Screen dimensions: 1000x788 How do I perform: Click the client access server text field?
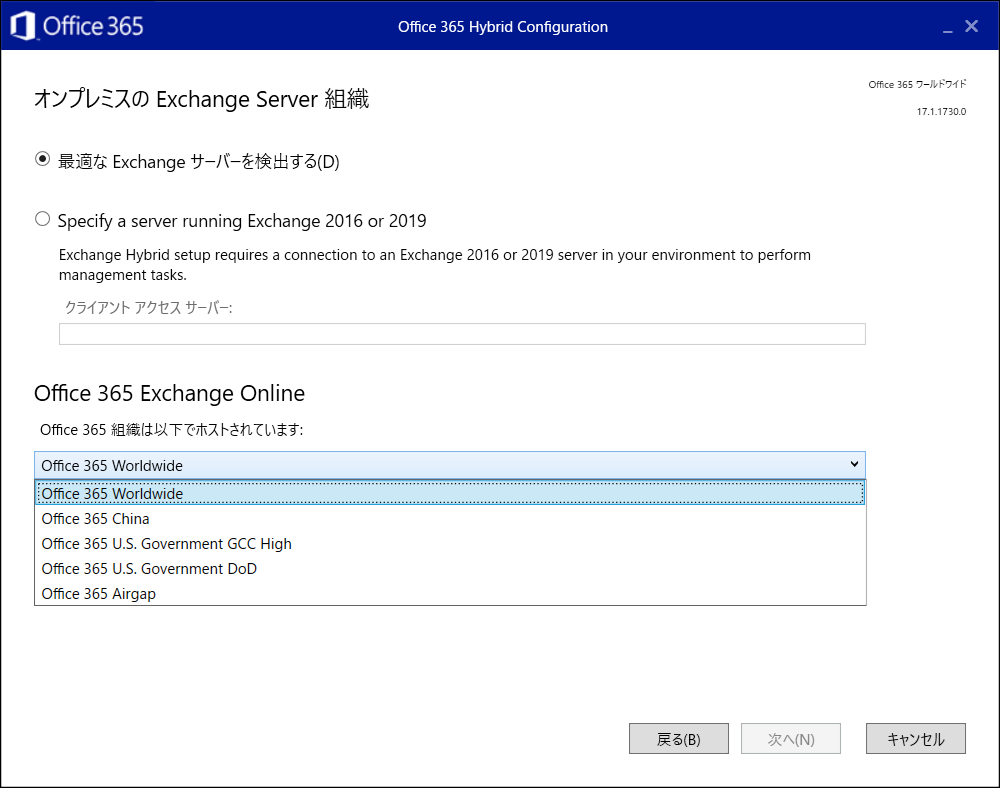[462, 334]
